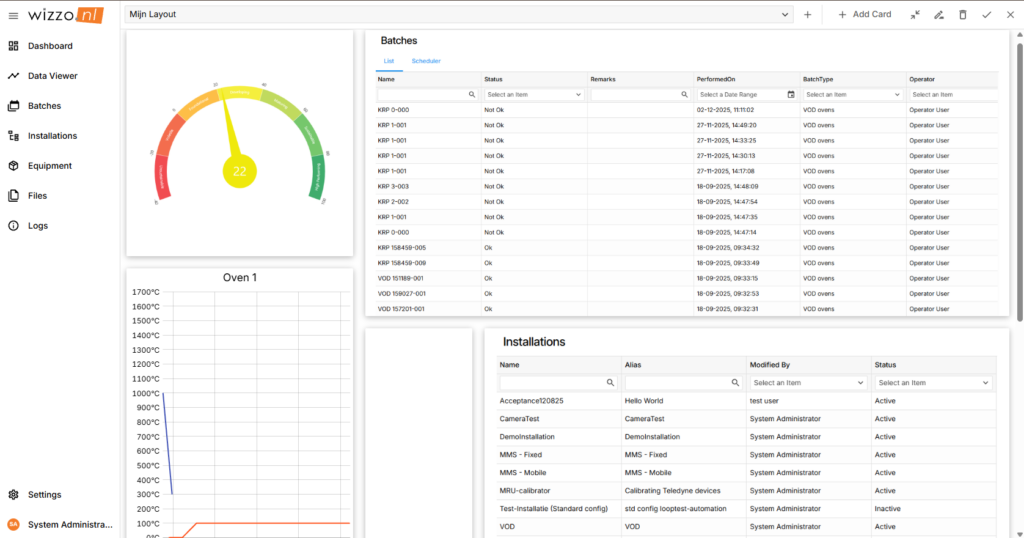Click the Oven 1 chart title

[240, 277]
